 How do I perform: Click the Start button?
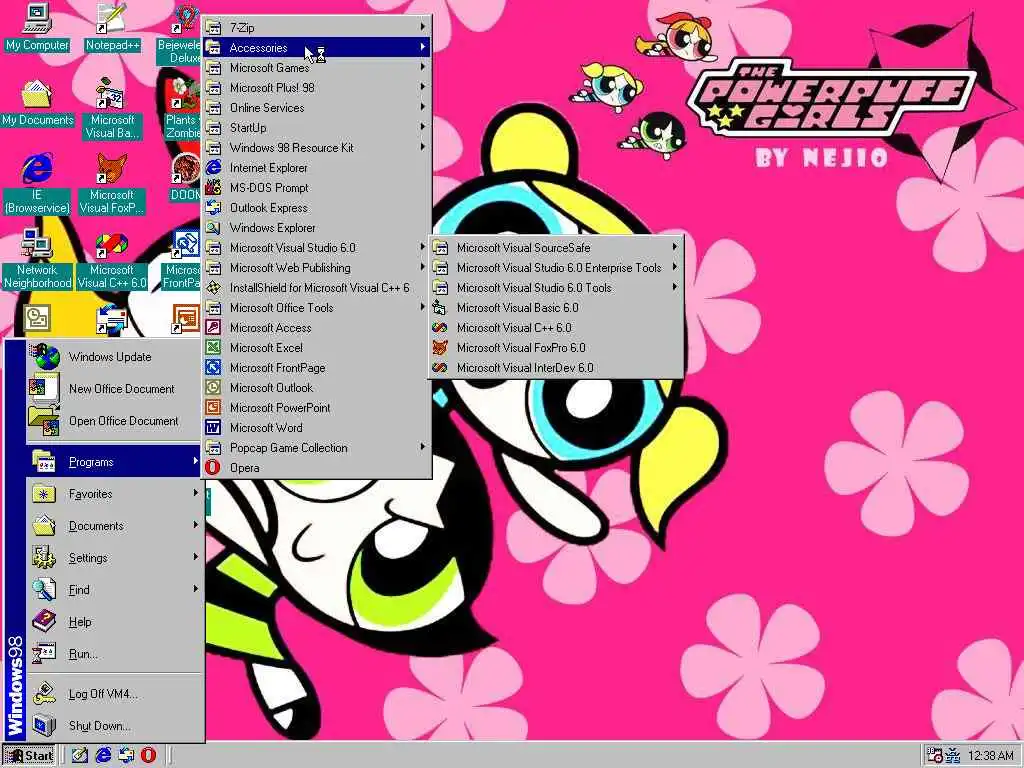coord(29,756)
